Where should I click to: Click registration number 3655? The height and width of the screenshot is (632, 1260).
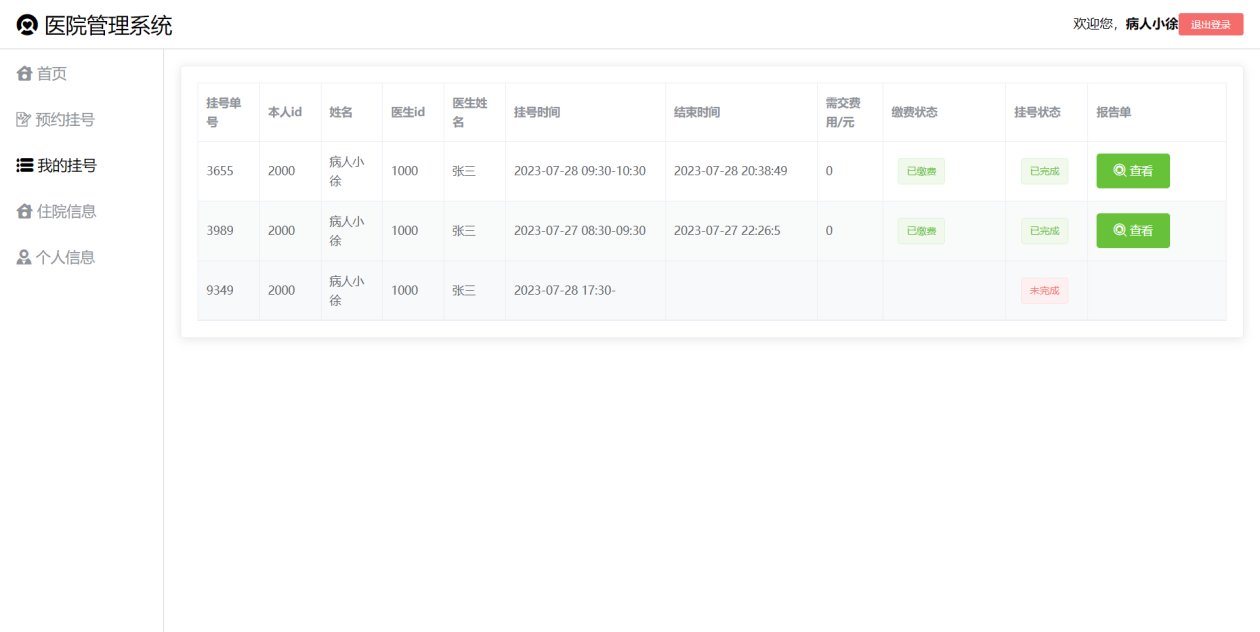(x=220, y=171)
